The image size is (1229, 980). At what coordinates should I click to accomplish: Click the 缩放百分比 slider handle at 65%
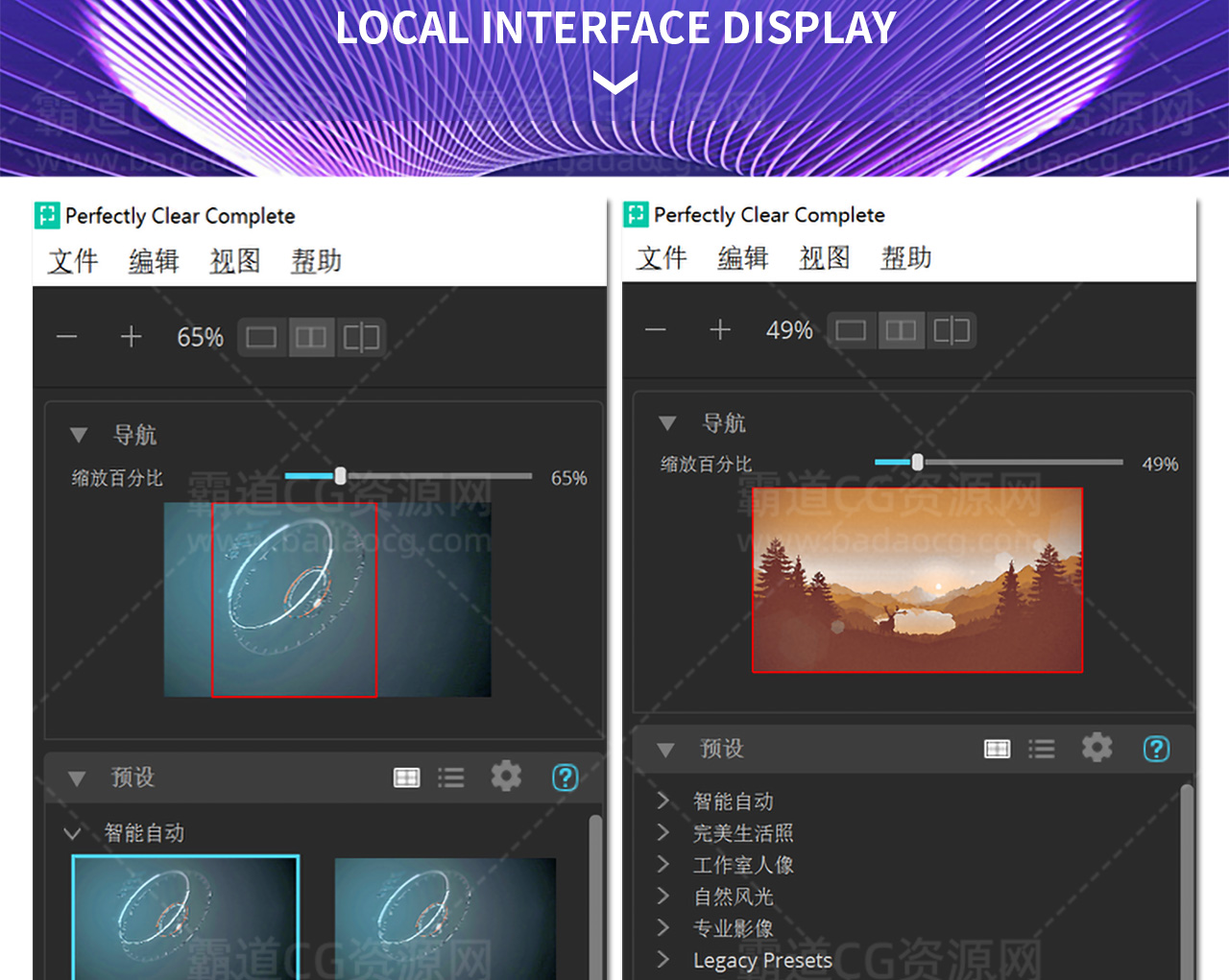click(340, 476)
